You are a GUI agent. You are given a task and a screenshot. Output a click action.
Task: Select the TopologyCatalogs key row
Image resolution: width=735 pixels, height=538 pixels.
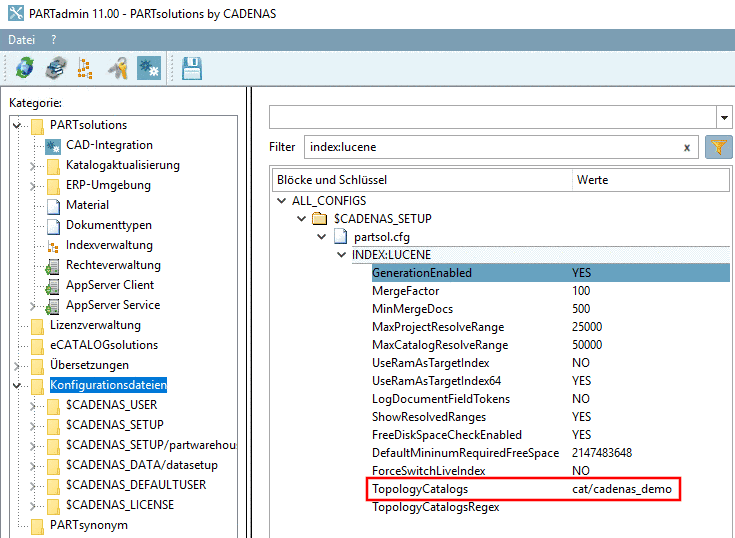pyautogui.click(x=420, y=489)
